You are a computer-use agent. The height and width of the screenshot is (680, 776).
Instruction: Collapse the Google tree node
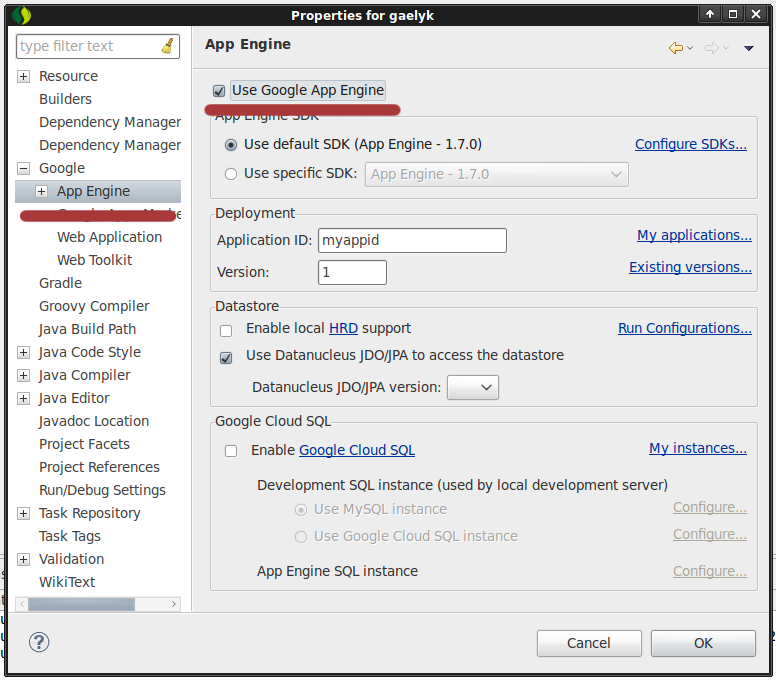tap(23, 168)
